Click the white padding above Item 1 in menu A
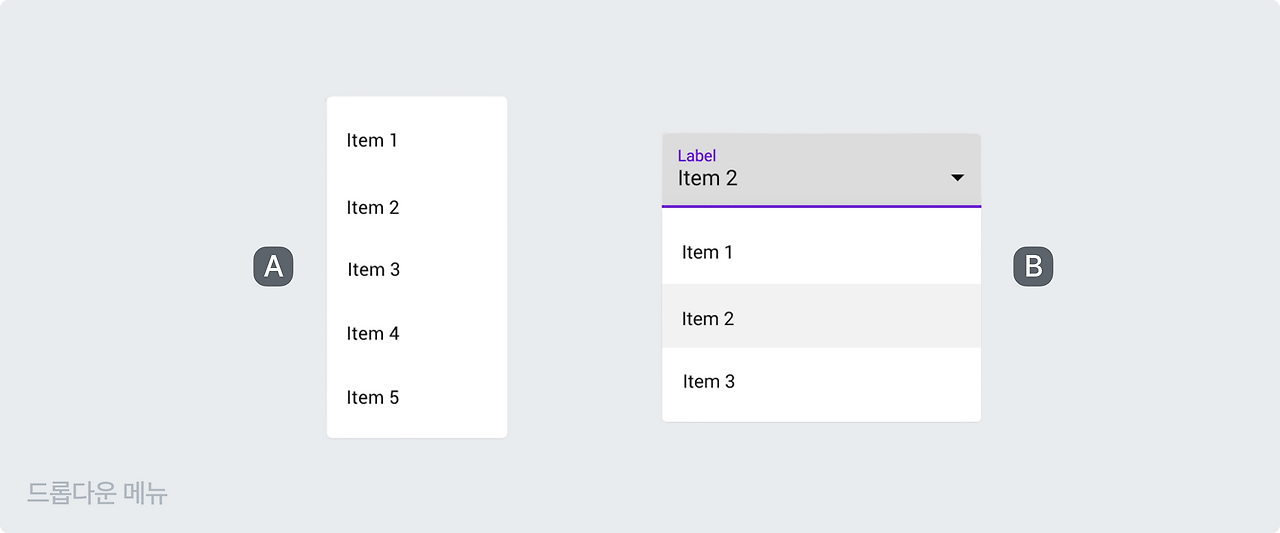 tap(416, 108)
